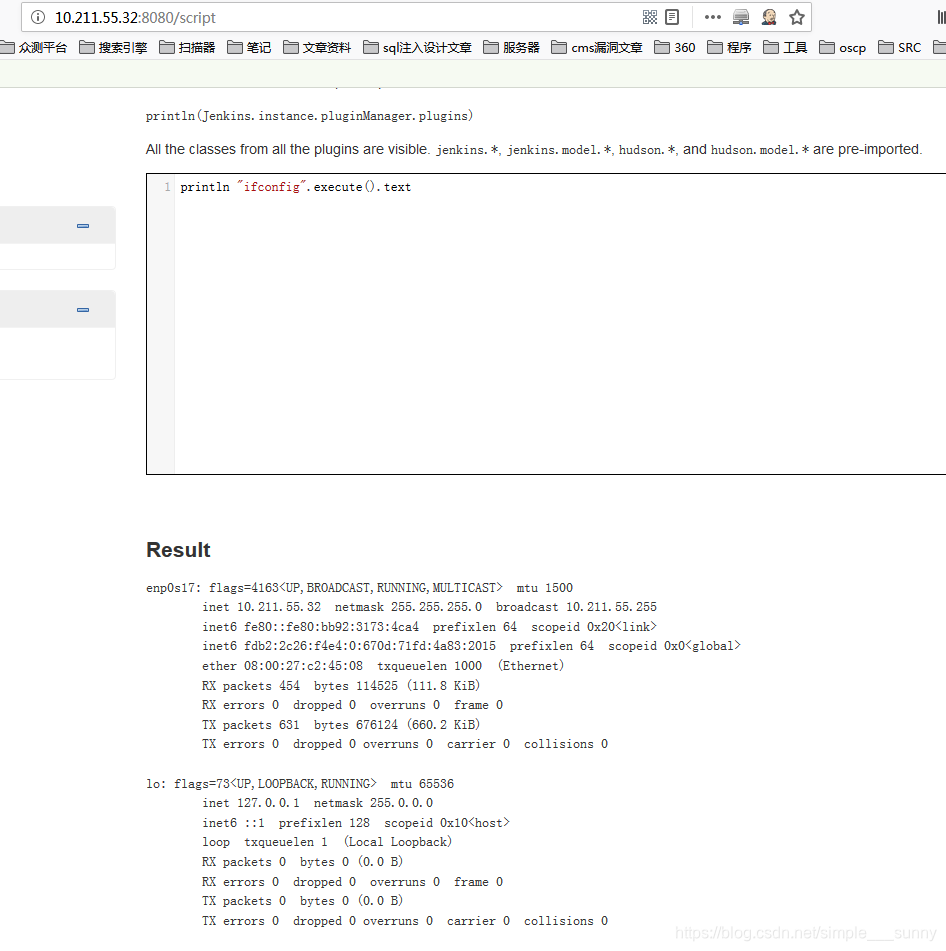Click the network server extension icon
The height and width of the screenshot is (951, 946).
coord(741,17)
